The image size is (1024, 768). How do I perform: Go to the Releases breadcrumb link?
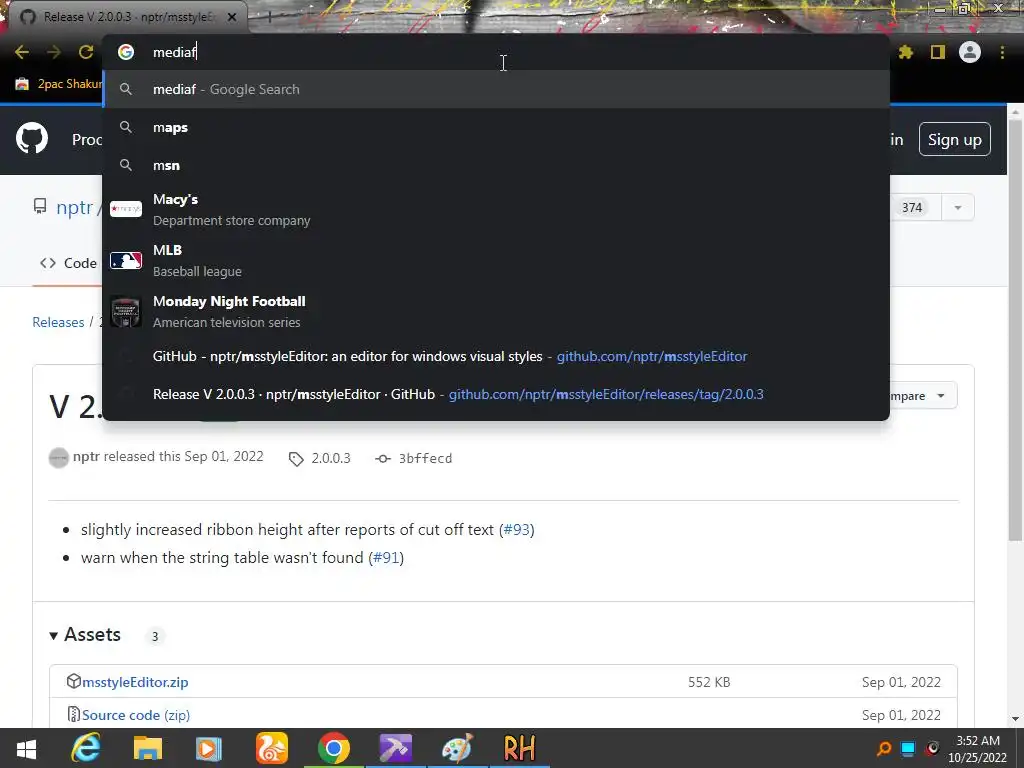[58, 322]
